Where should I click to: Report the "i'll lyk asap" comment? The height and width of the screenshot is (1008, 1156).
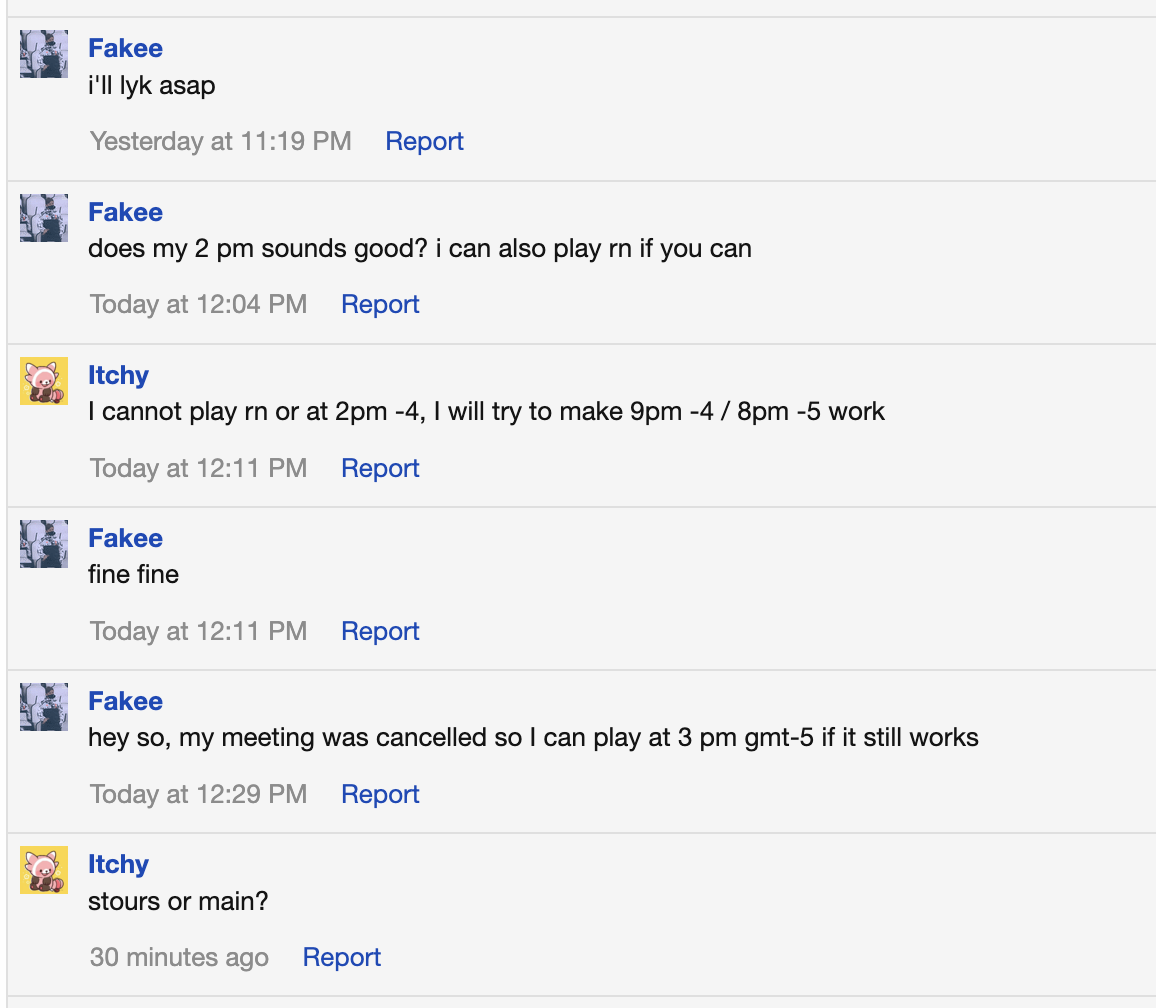tap(424, 141)
